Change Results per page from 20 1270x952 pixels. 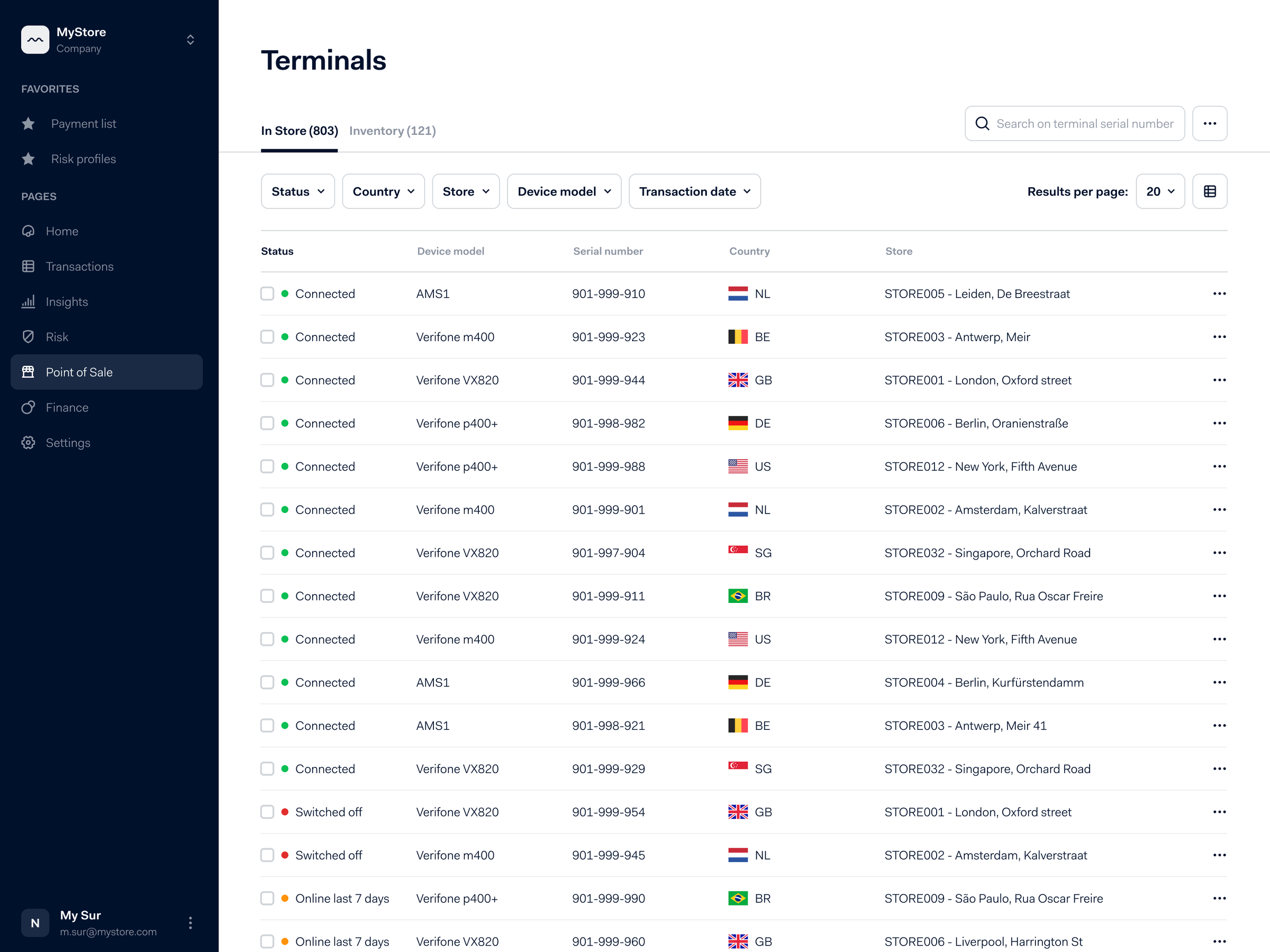coord(1160,191)
